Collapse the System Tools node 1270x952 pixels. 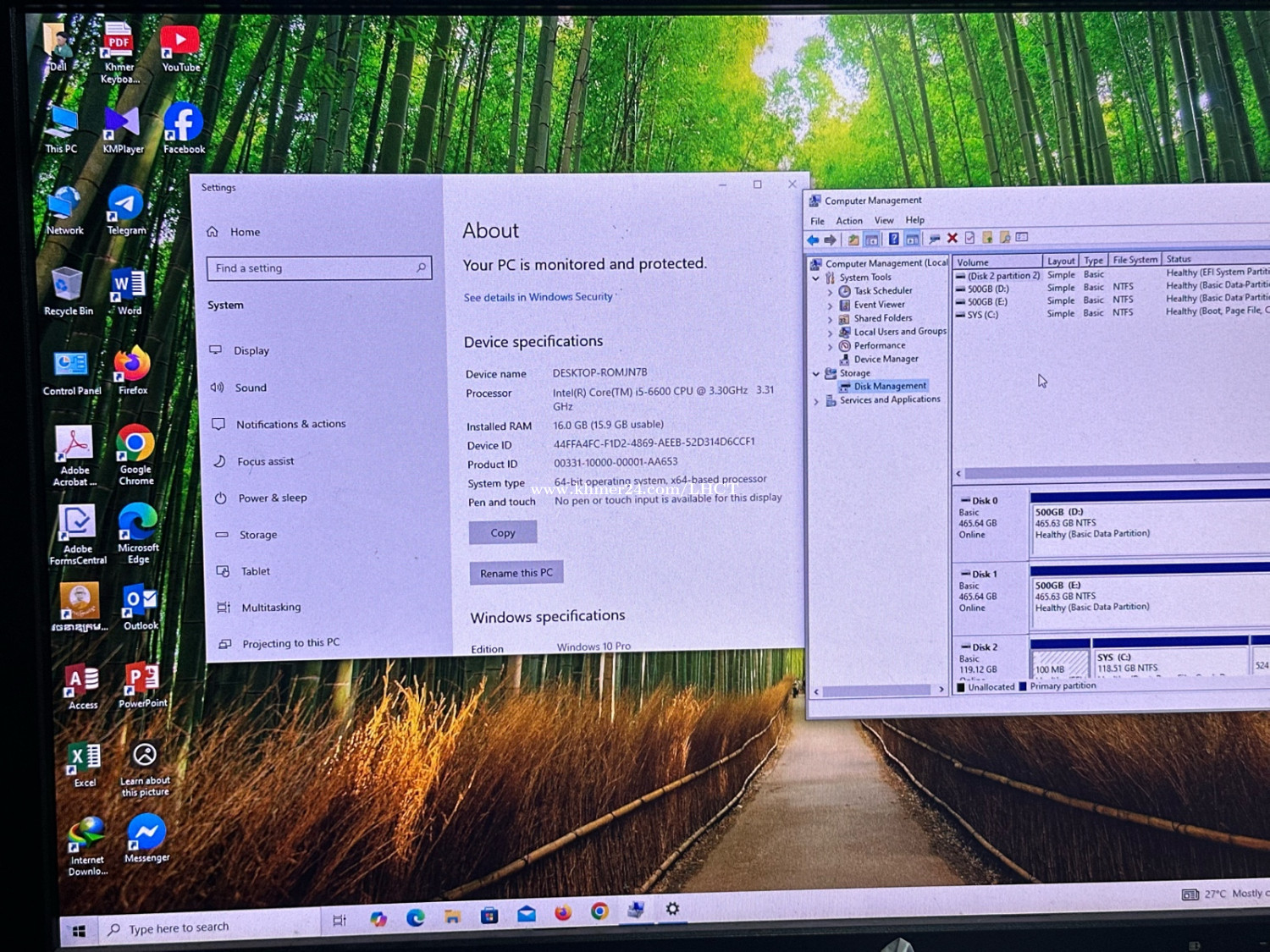[x=816, y=278]
